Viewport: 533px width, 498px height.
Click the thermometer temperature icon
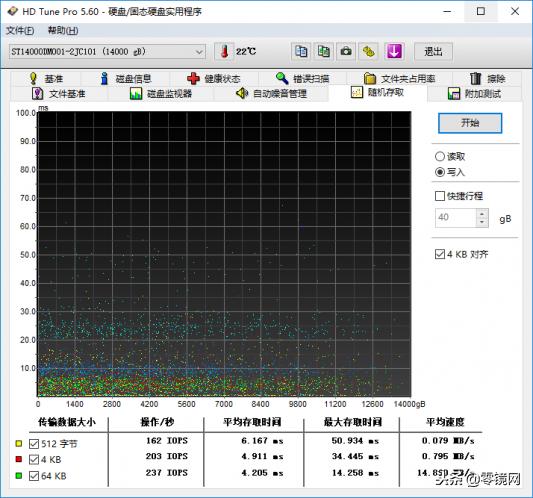pyautogui.click(x=224, y=52)
